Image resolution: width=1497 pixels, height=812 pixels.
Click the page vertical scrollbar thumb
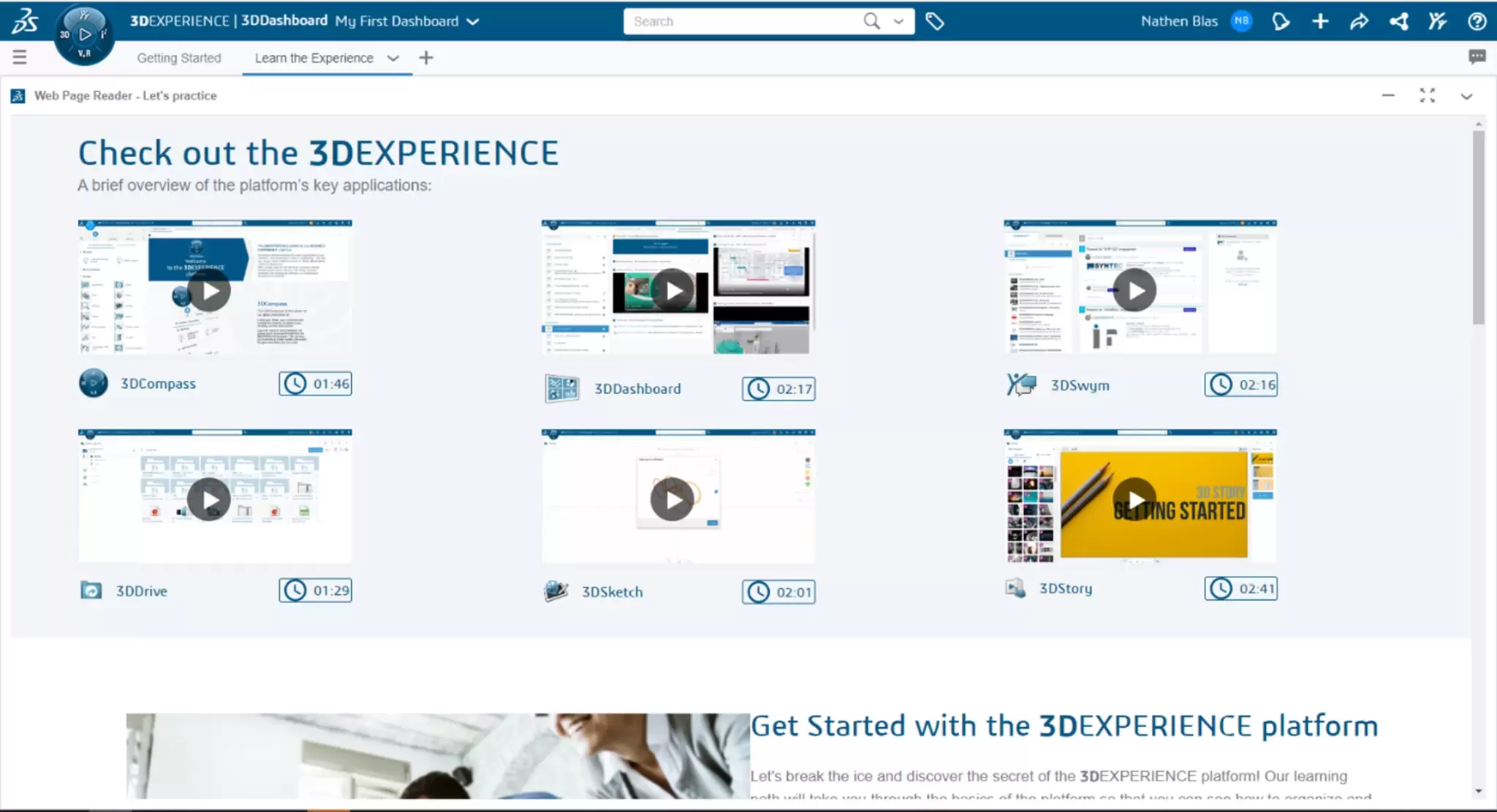(1478, 227)
